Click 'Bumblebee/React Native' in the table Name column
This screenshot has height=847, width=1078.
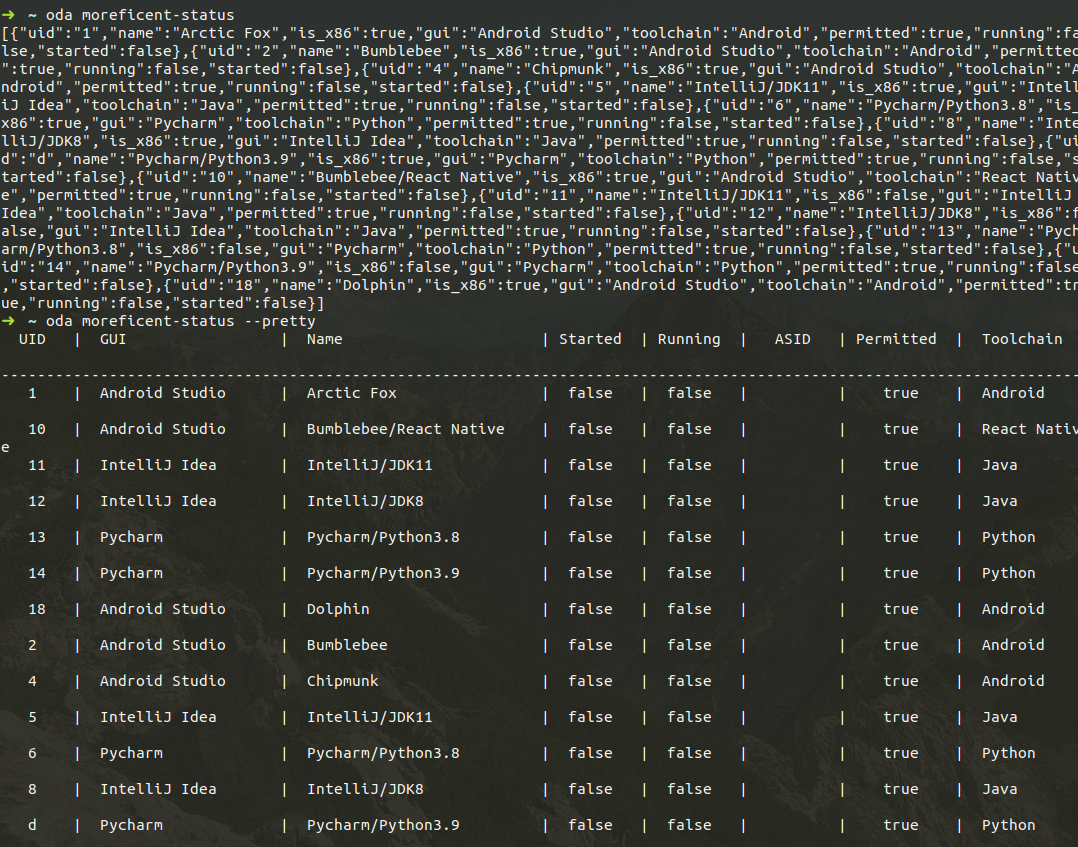coord(405,429)
